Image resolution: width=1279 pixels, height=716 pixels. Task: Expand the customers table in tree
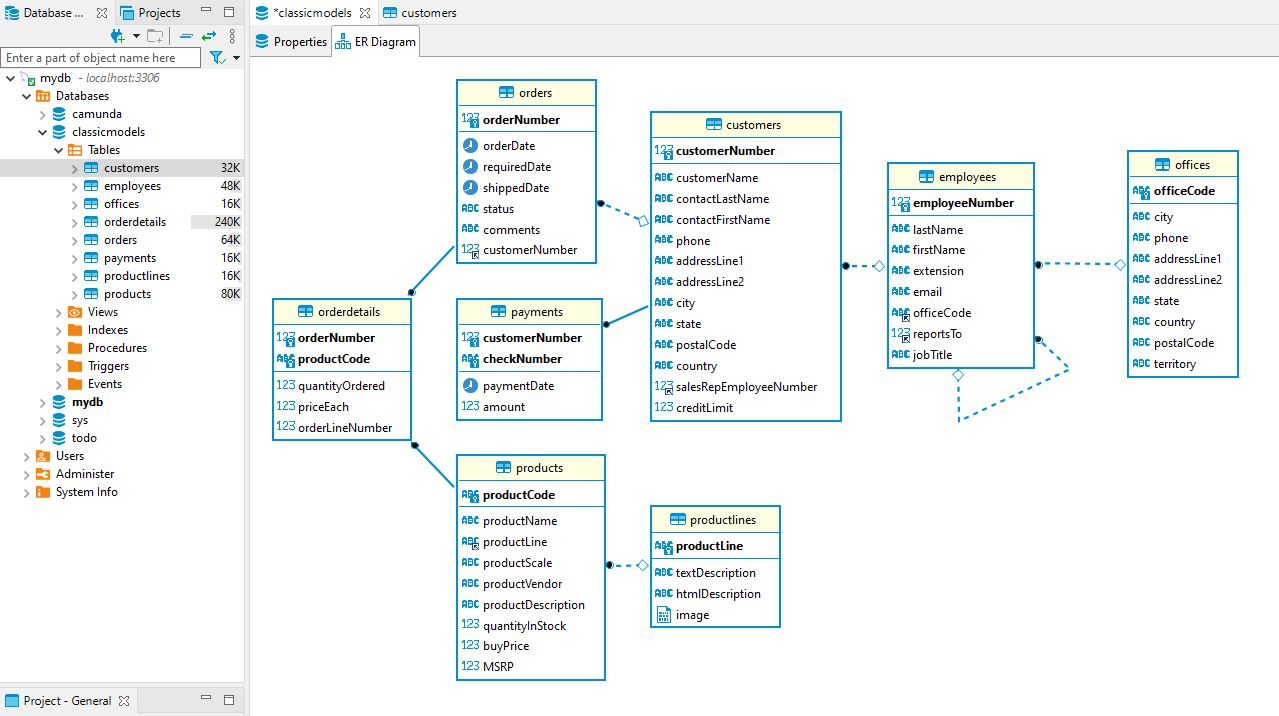tap(75, 168)
